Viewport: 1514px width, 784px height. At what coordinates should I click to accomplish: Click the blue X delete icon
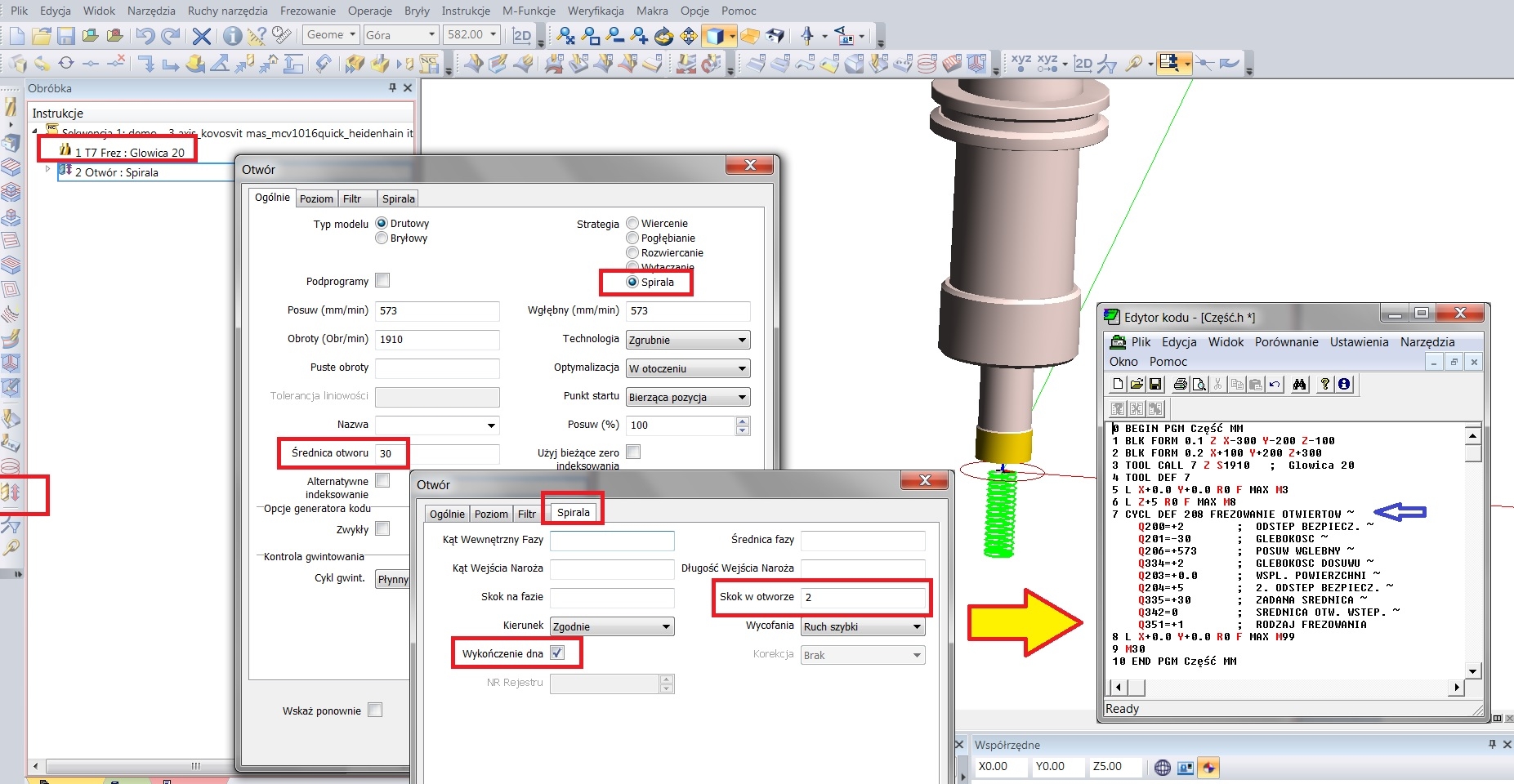click(202, 35)
